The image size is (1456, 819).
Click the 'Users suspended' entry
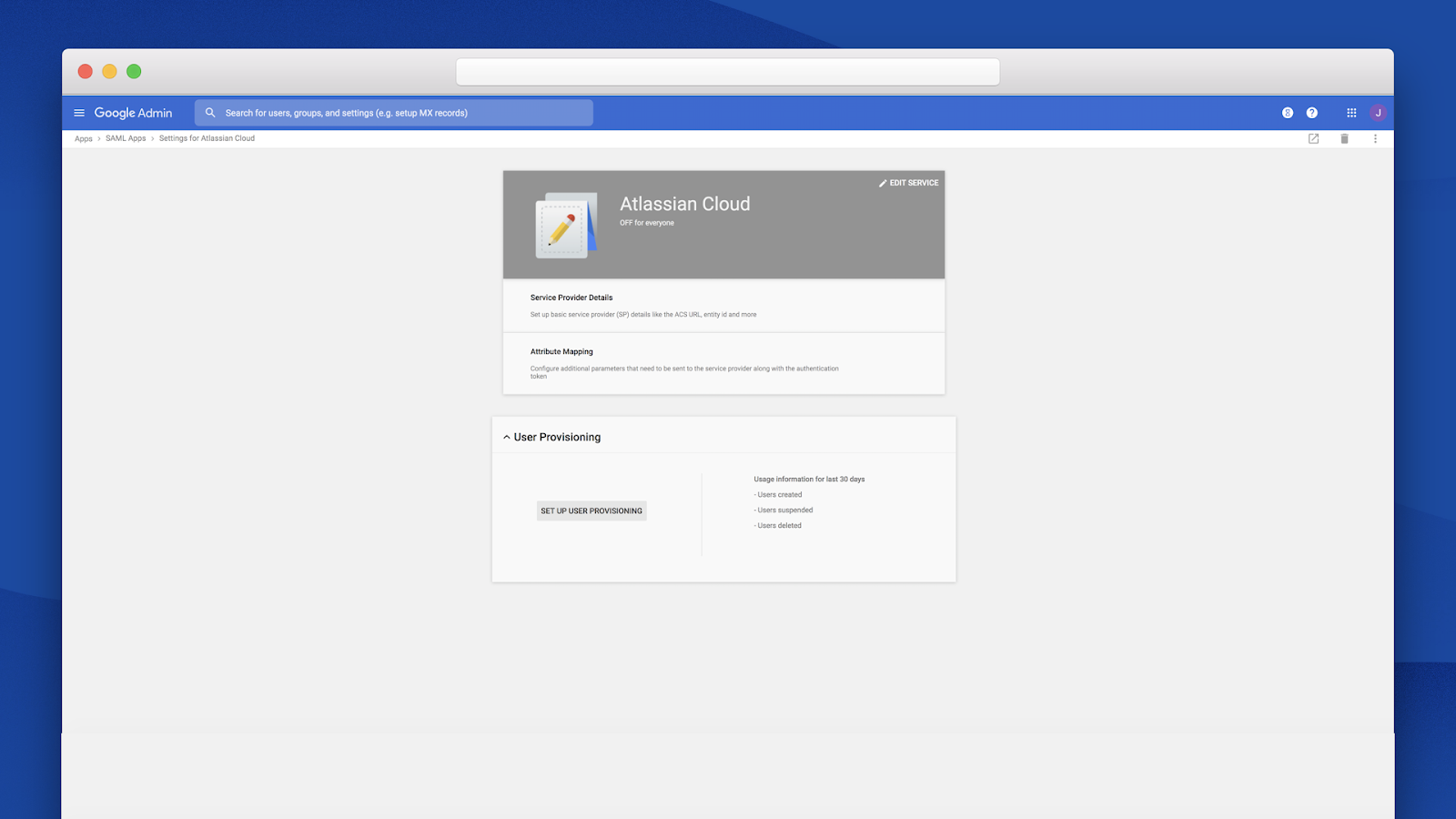tap(784, 511)
